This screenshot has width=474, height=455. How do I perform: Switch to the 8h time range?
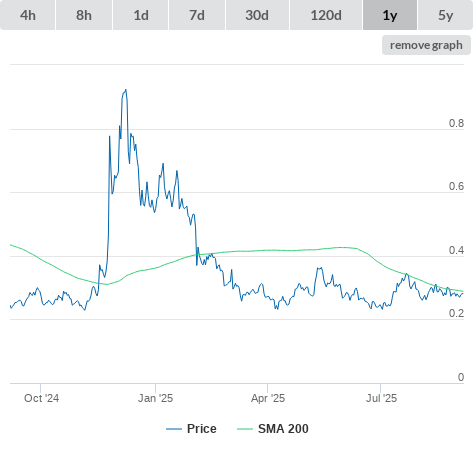[x=84, y=15]
